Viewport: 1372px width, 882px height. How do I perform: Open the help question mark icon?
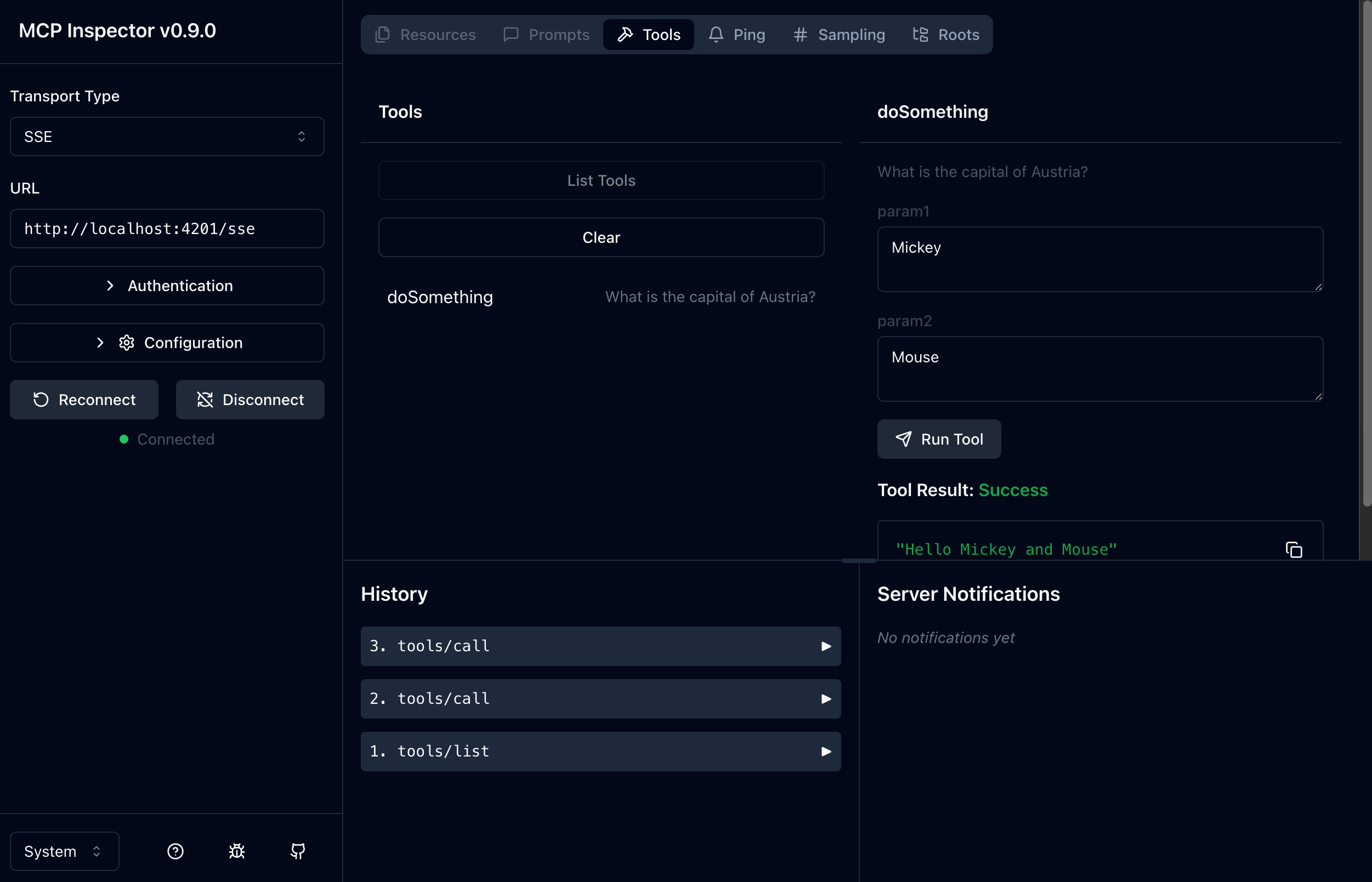[x=175, y=851]
